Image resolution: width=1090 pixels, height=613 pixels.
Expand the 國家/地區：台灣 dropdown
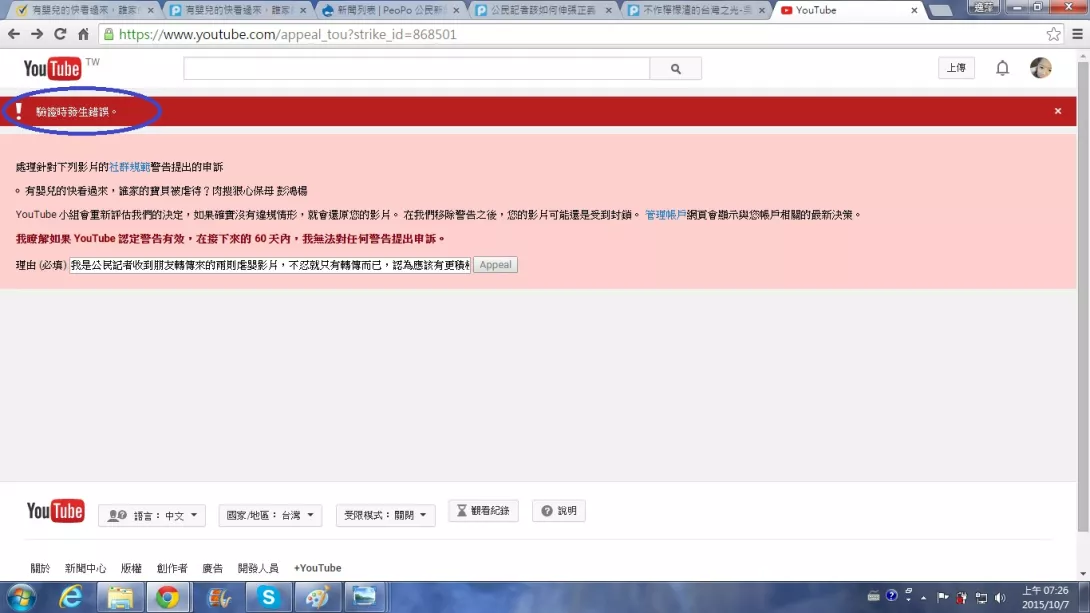click(270, 515)
